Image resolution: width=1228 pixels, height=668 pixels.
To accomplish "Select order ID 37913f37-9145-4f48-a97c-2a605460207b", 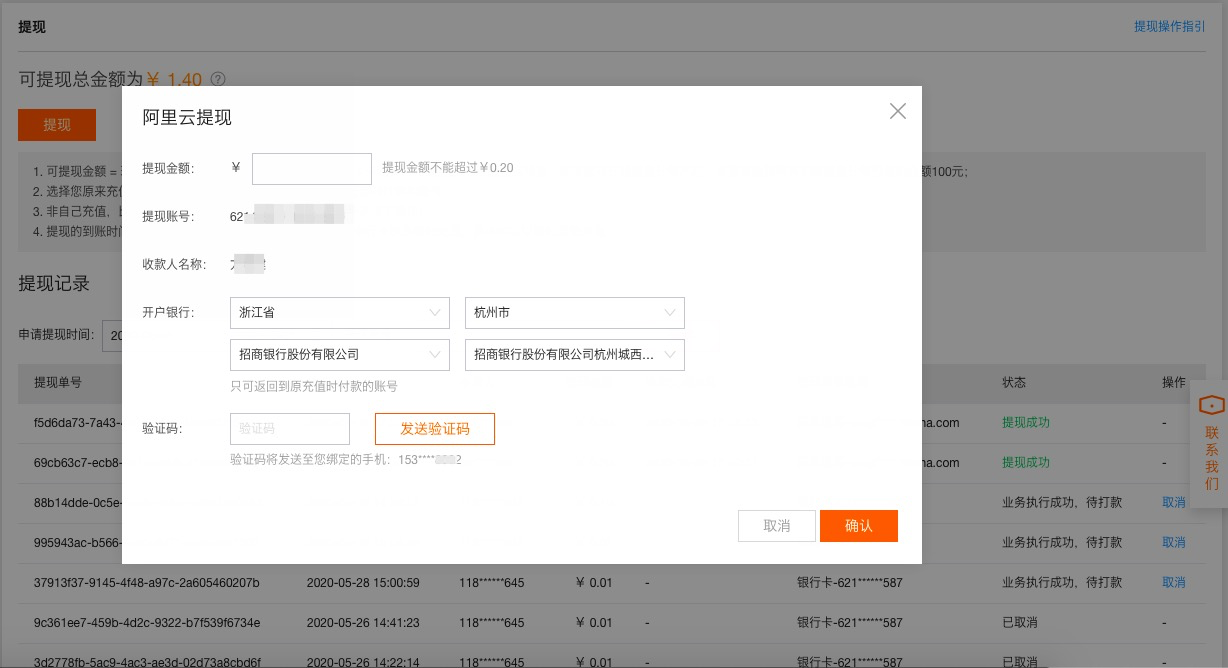I will (x=147, y=582).
